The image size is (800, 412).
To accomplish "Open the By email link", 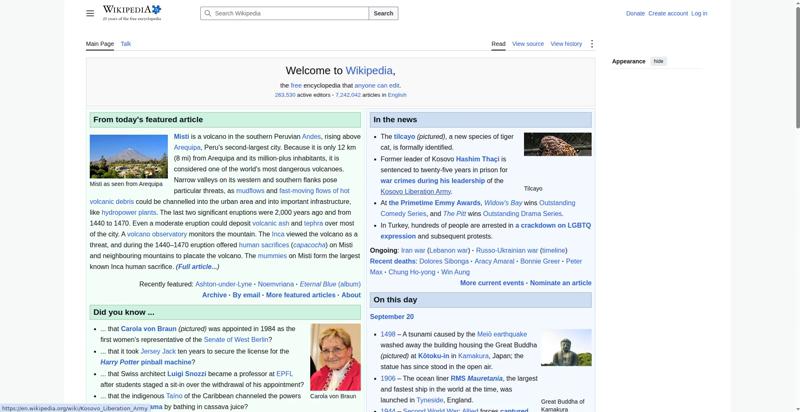I will point(246,295).
